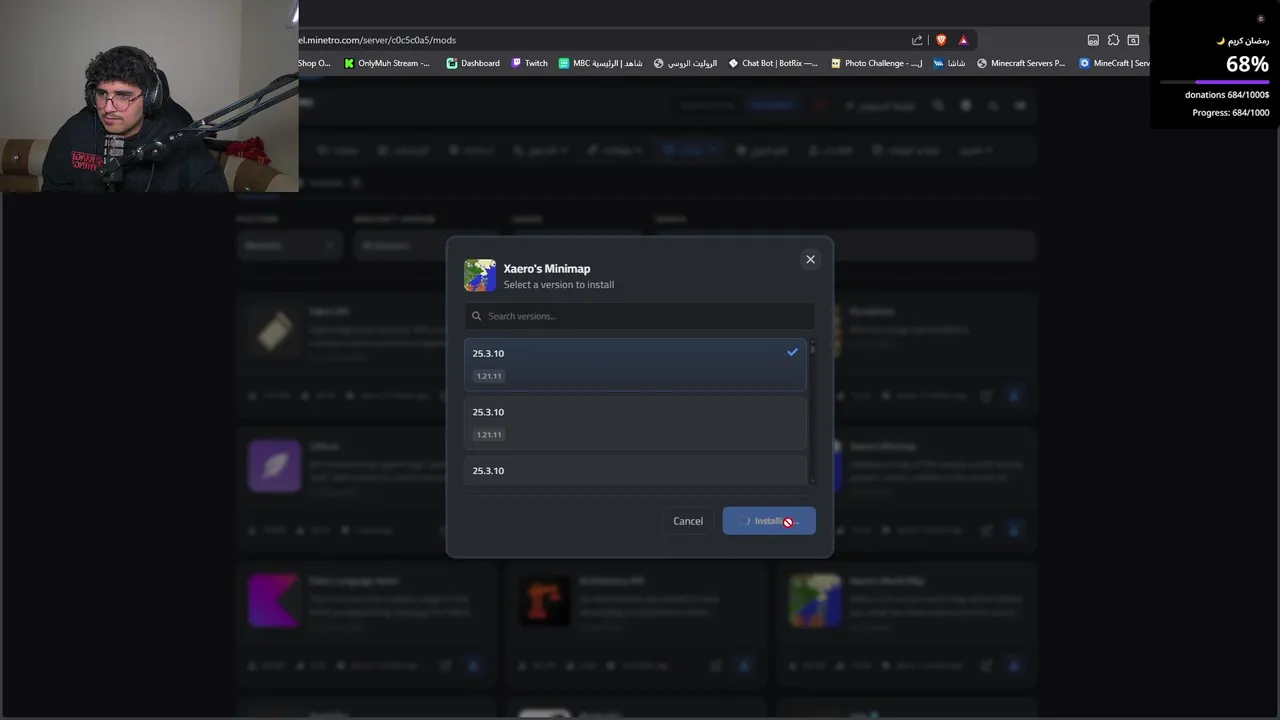Close the Xaero's Minimap version dialog
The image size is (1280, 720).
pos(810,259)
